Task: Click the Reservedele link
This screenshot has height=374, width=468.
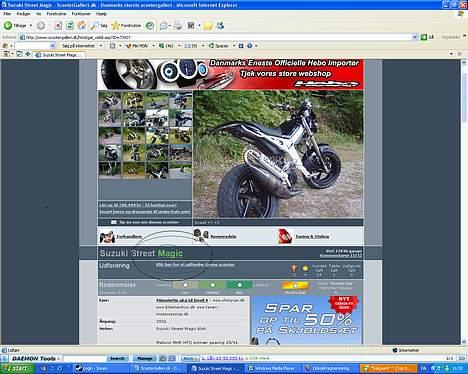Action: [x=223, y=236]
